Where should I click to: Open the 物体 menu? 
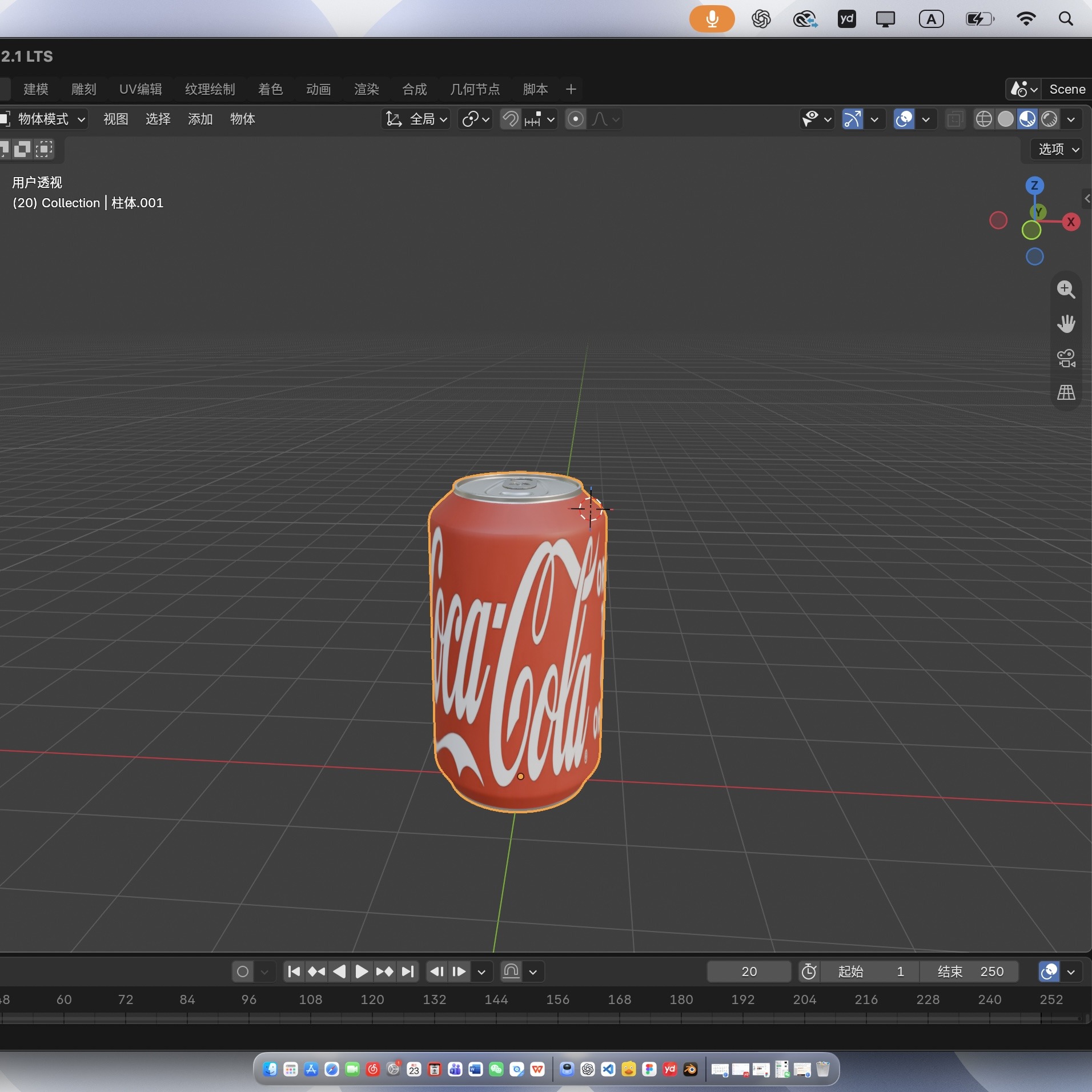click(243, 119)
